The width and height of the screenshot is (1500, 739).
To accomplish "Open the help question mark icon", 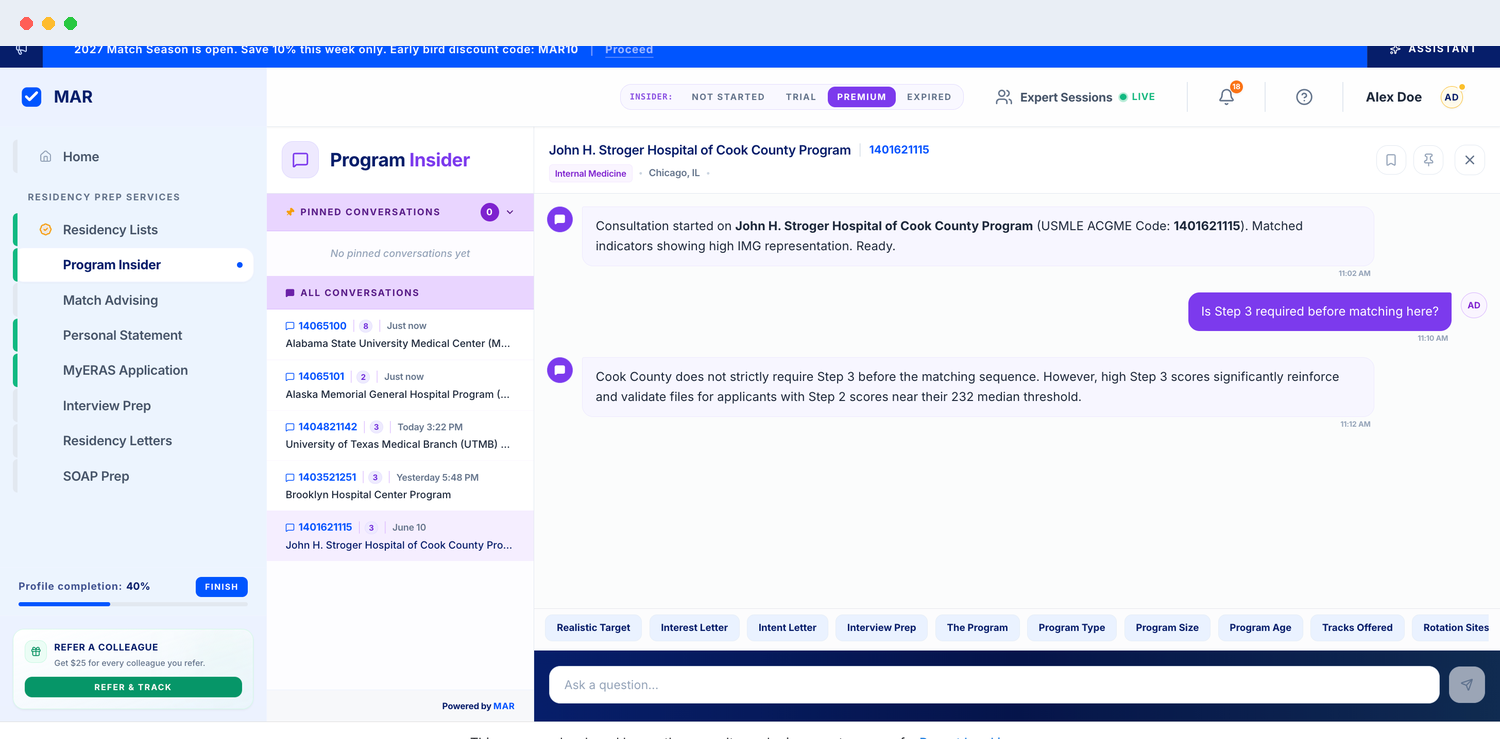I will tap(1304, 97).
